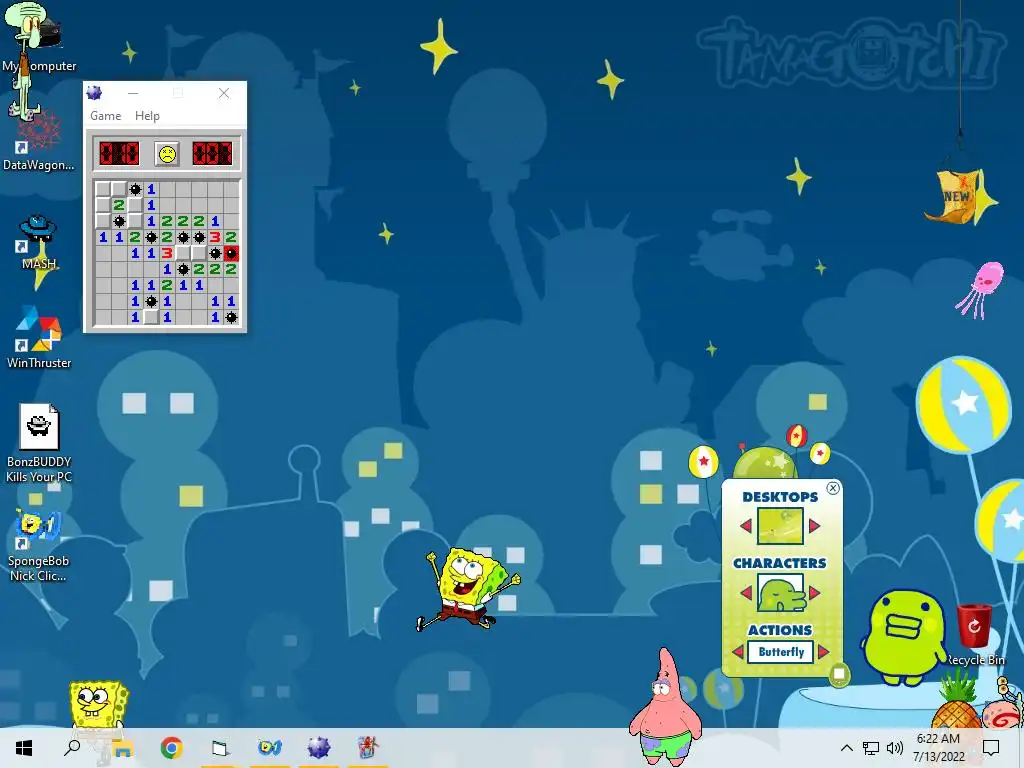
Task: Click the green Tamagotchi character
Action: pos(904,637)
